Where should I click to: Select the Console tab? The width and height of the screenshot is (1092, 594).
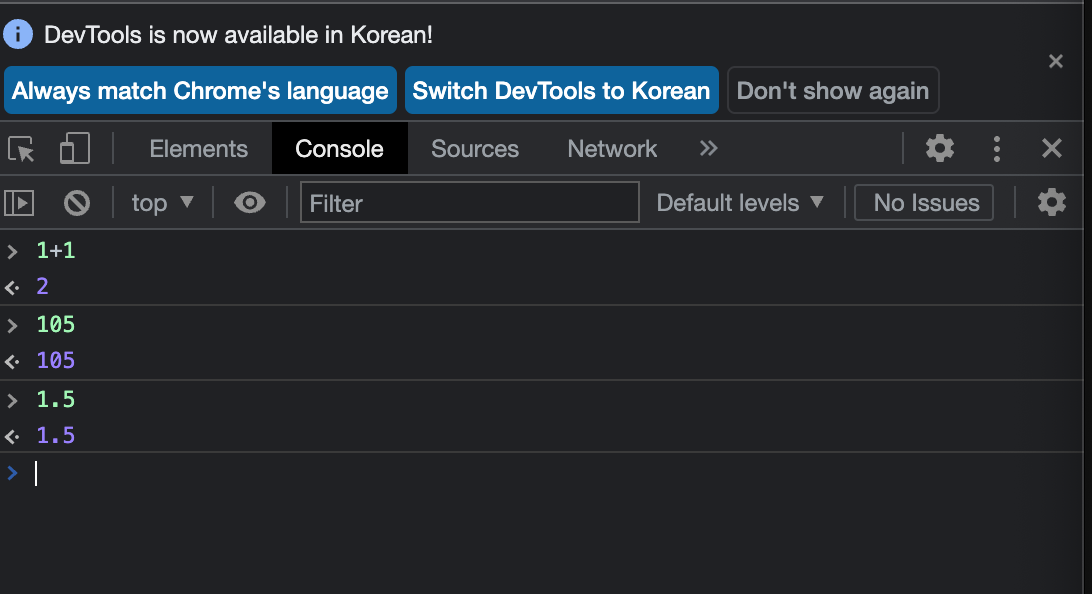pyautogui.click(x=339, y=149)
